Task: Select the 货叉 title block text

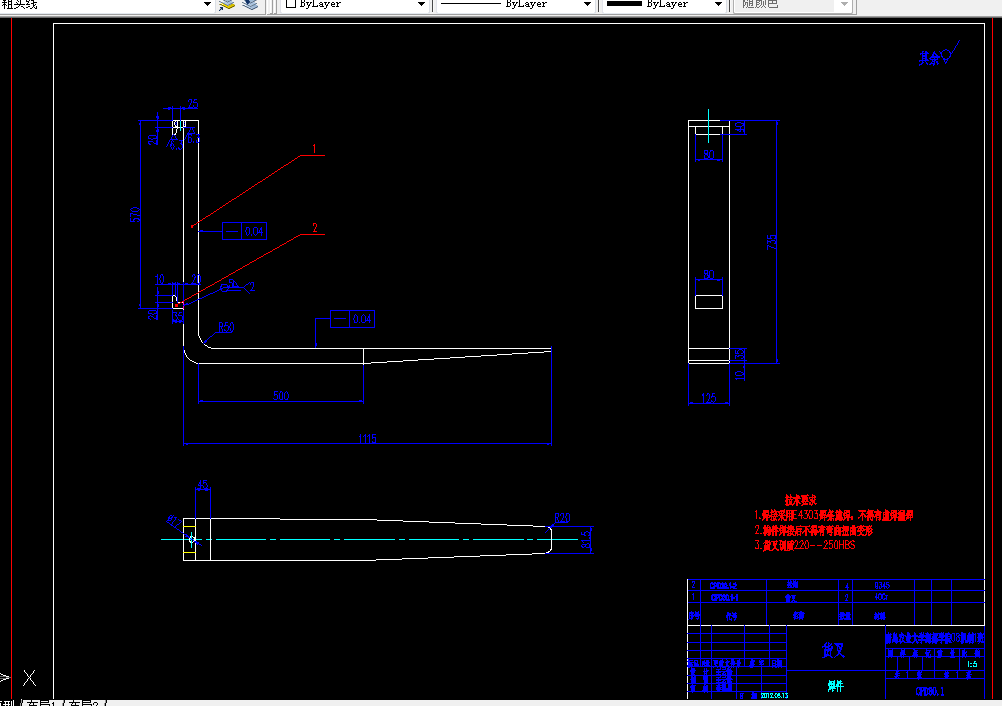Action: (833, 650)
